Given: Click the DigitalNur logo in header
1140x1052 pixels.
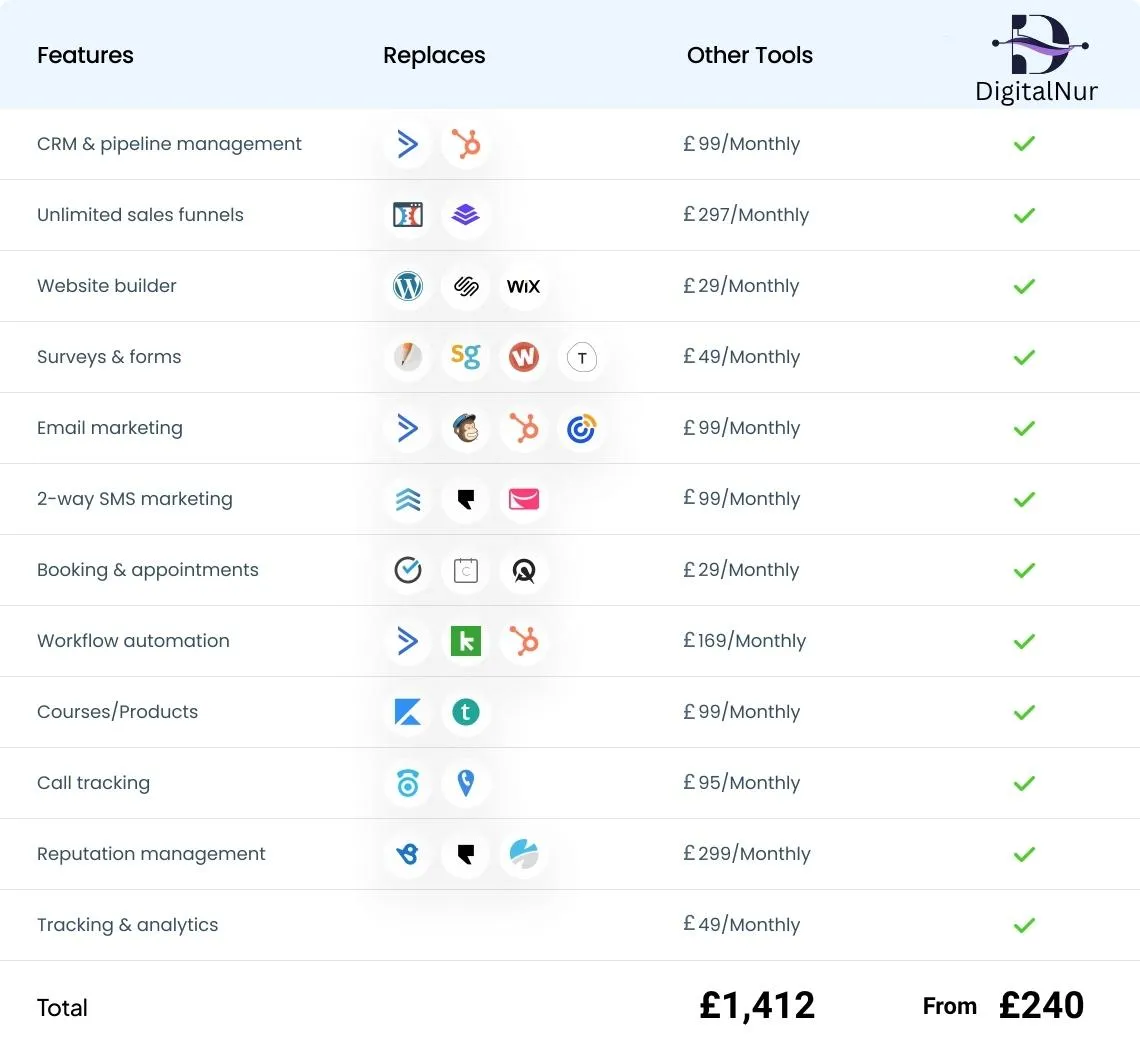Looking at the screenshot, I should pyautogui.click(x=1037, y=58).
